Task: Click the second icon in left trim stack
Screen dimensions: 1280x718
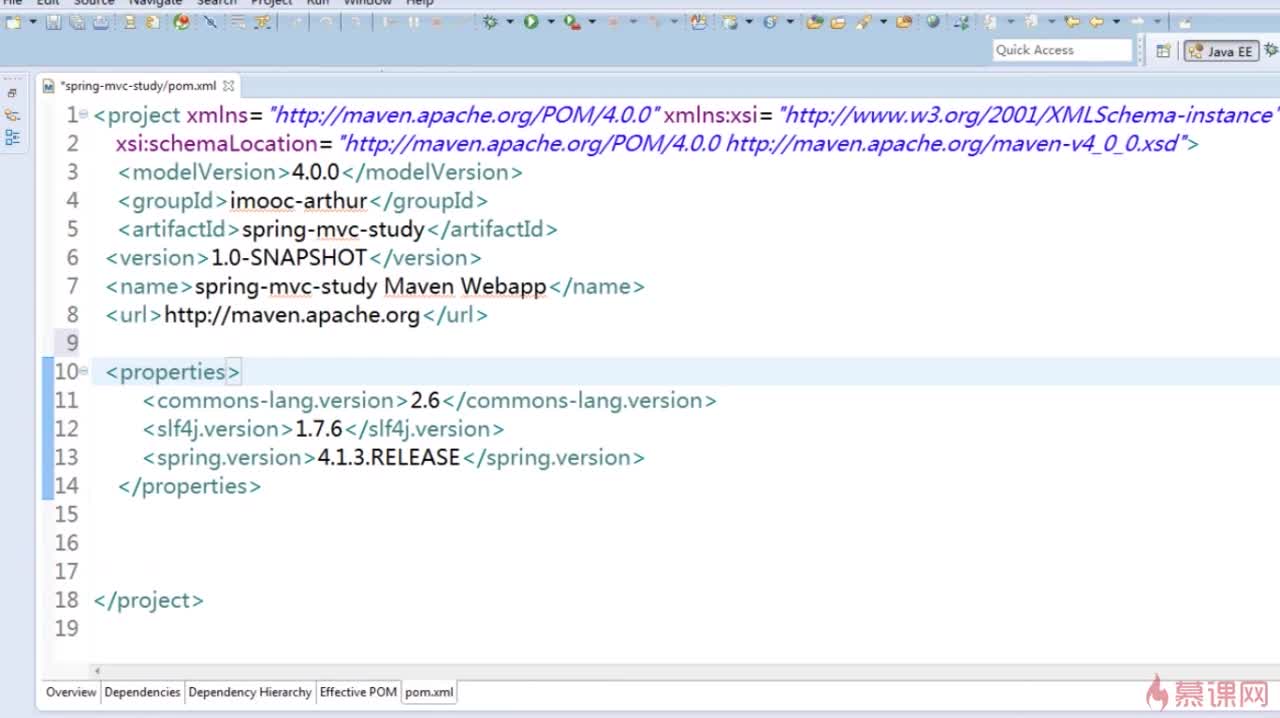Action: [12, 115]
